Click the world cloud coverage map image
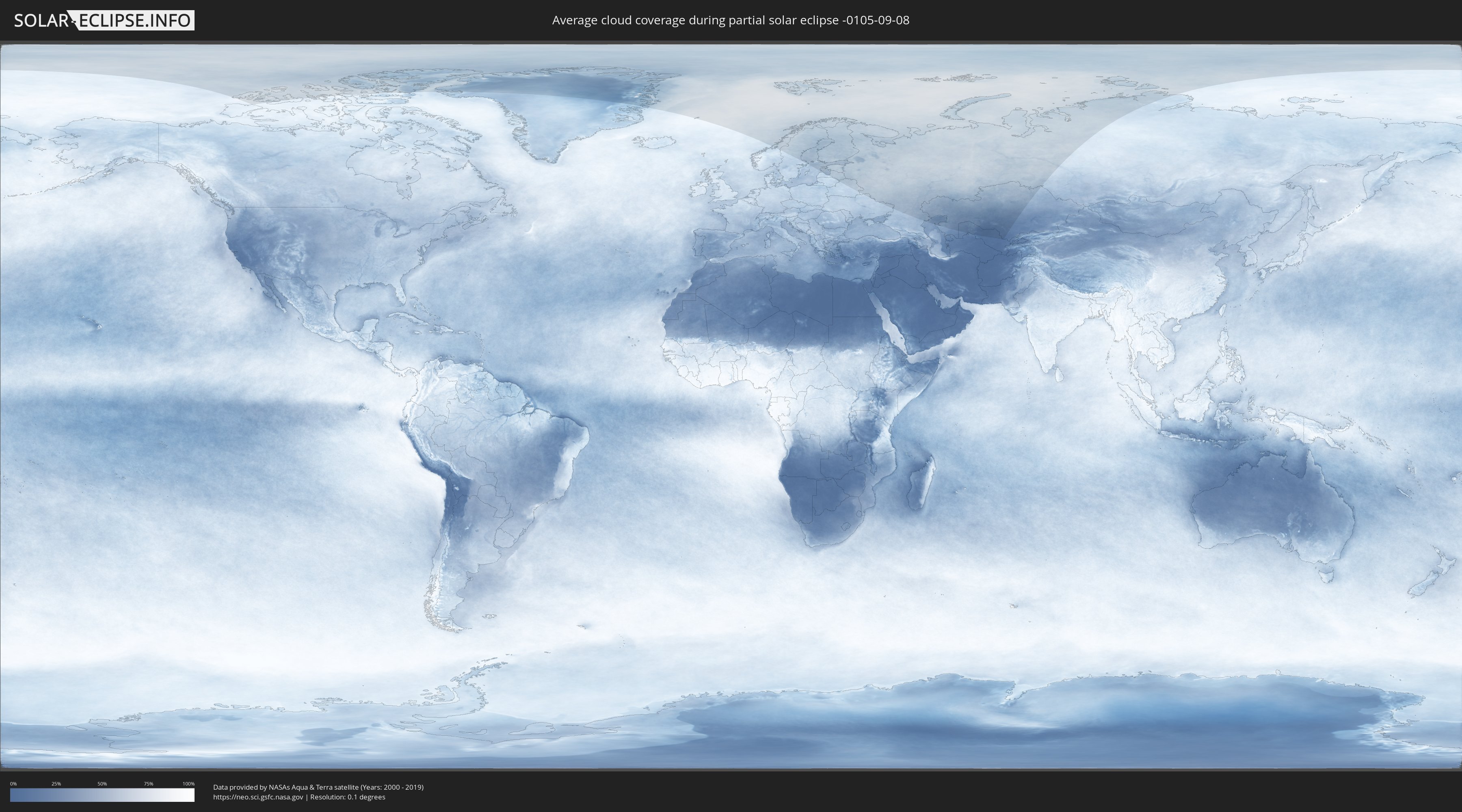 click(x=731, y=406)
